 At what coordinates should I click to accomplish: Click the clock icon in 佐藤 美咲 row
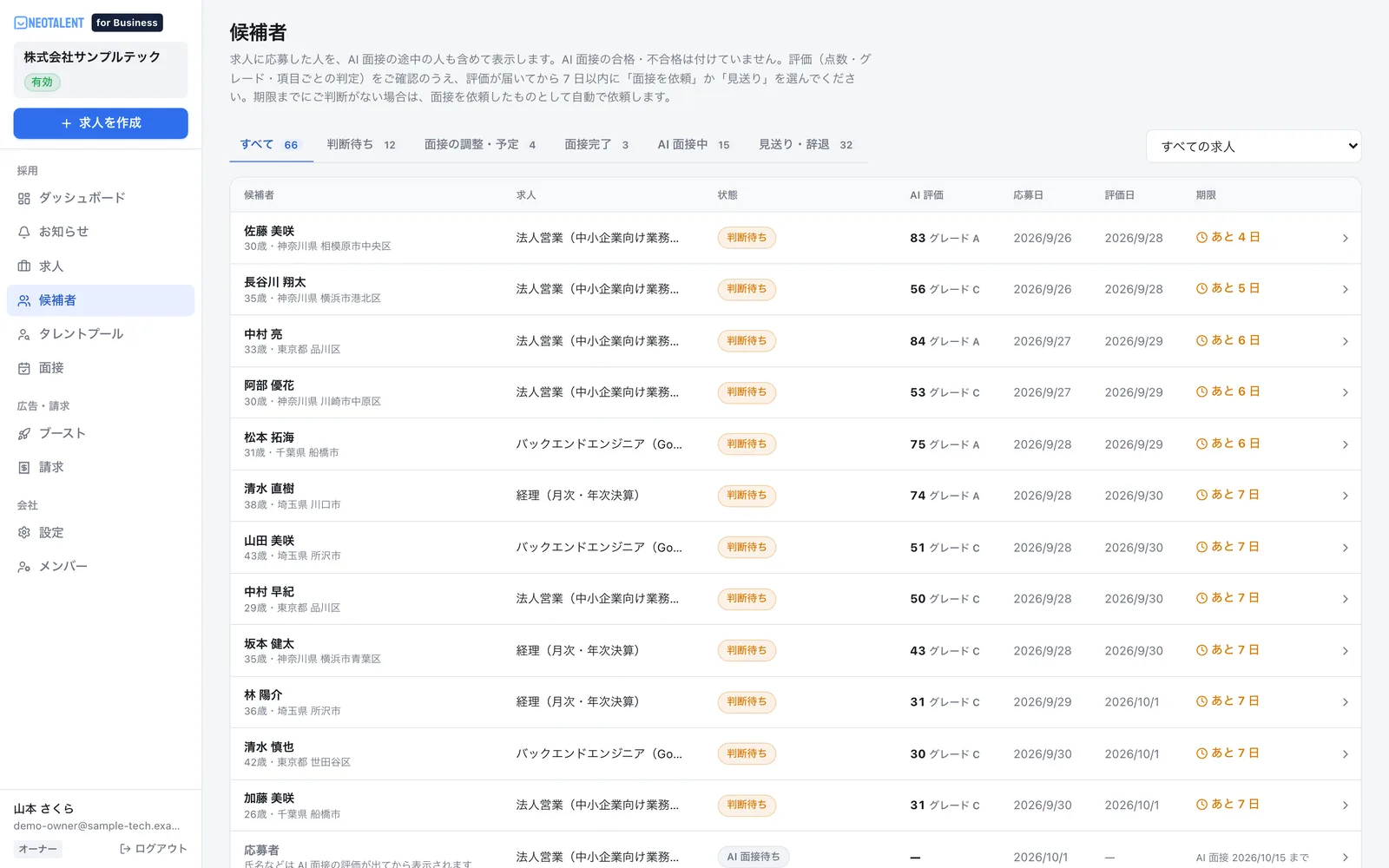[x=1202, y=238]
